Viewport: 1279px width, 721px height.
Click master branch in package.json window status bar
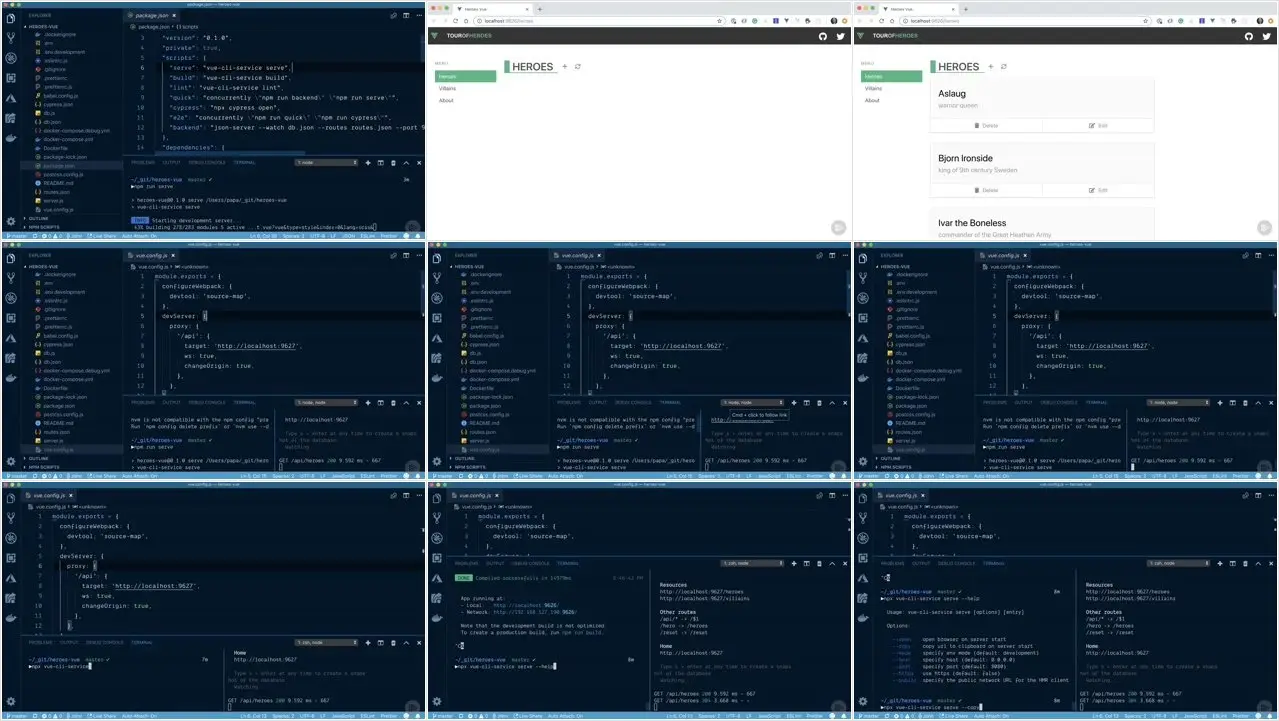(x=18, y=236)
